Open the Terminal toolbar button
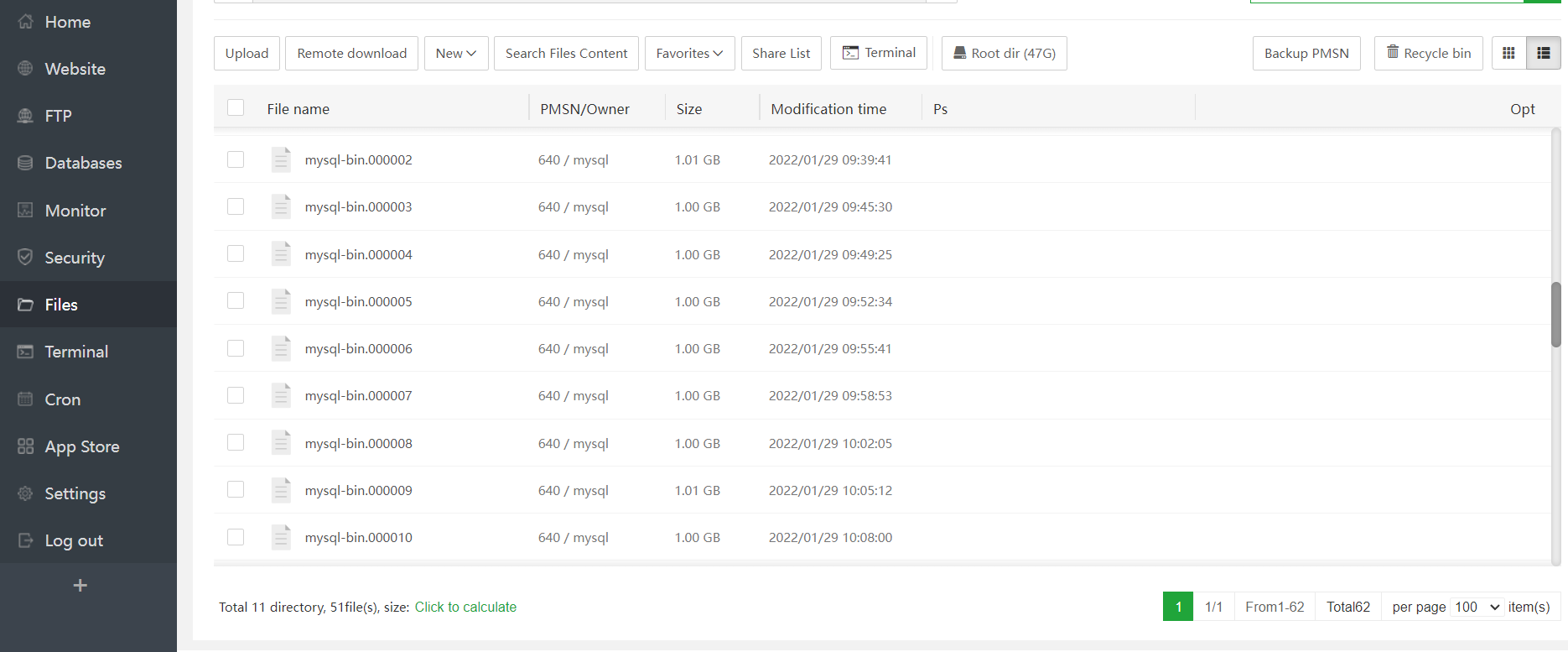Viewport: 1568px width, 652px height. coord(879,53)
